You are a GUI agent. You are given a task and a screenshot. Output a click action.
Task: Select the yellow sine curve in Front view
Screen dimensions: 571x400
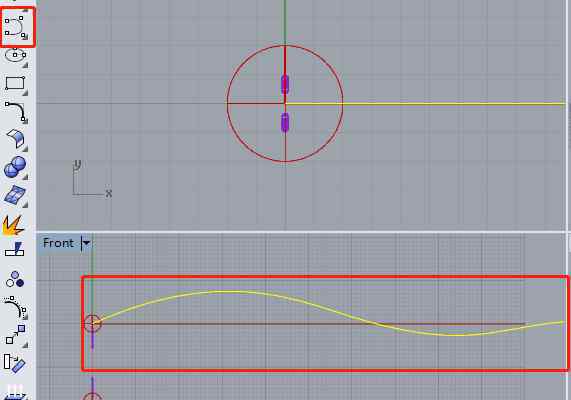point(218,292)
